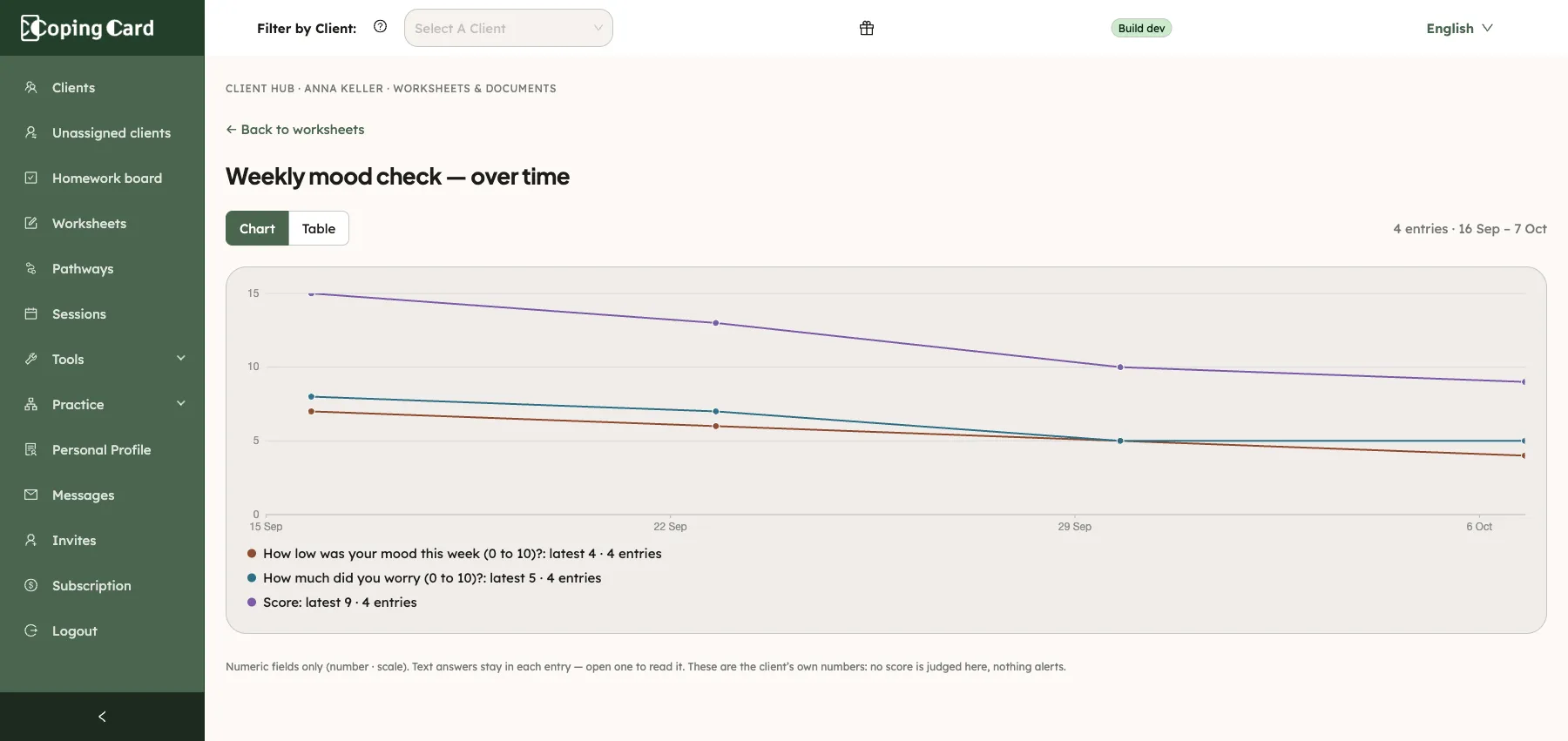Click the Score data point at 29 Sep
The height and width of the screenshot is (741, 1568).
click(1120, 367)
